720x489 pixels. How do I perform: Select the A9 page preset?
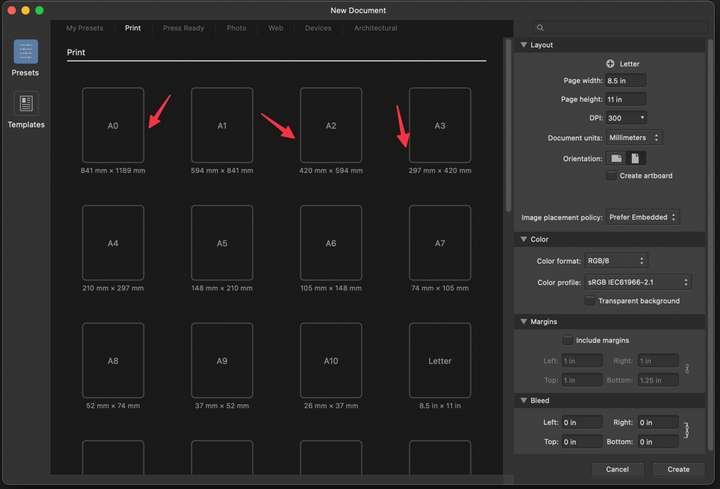pyautogui.click(x=222, y=360)
